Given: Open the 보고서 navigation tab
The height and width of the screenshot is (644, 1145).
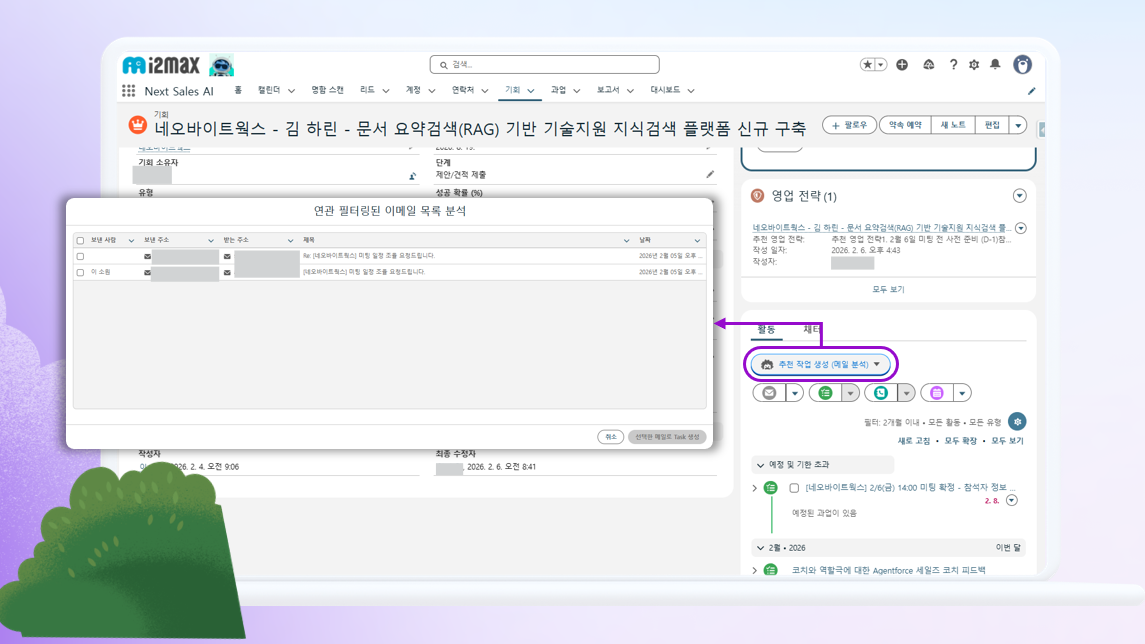Looking at the screenshot, I should click(608, 90).
